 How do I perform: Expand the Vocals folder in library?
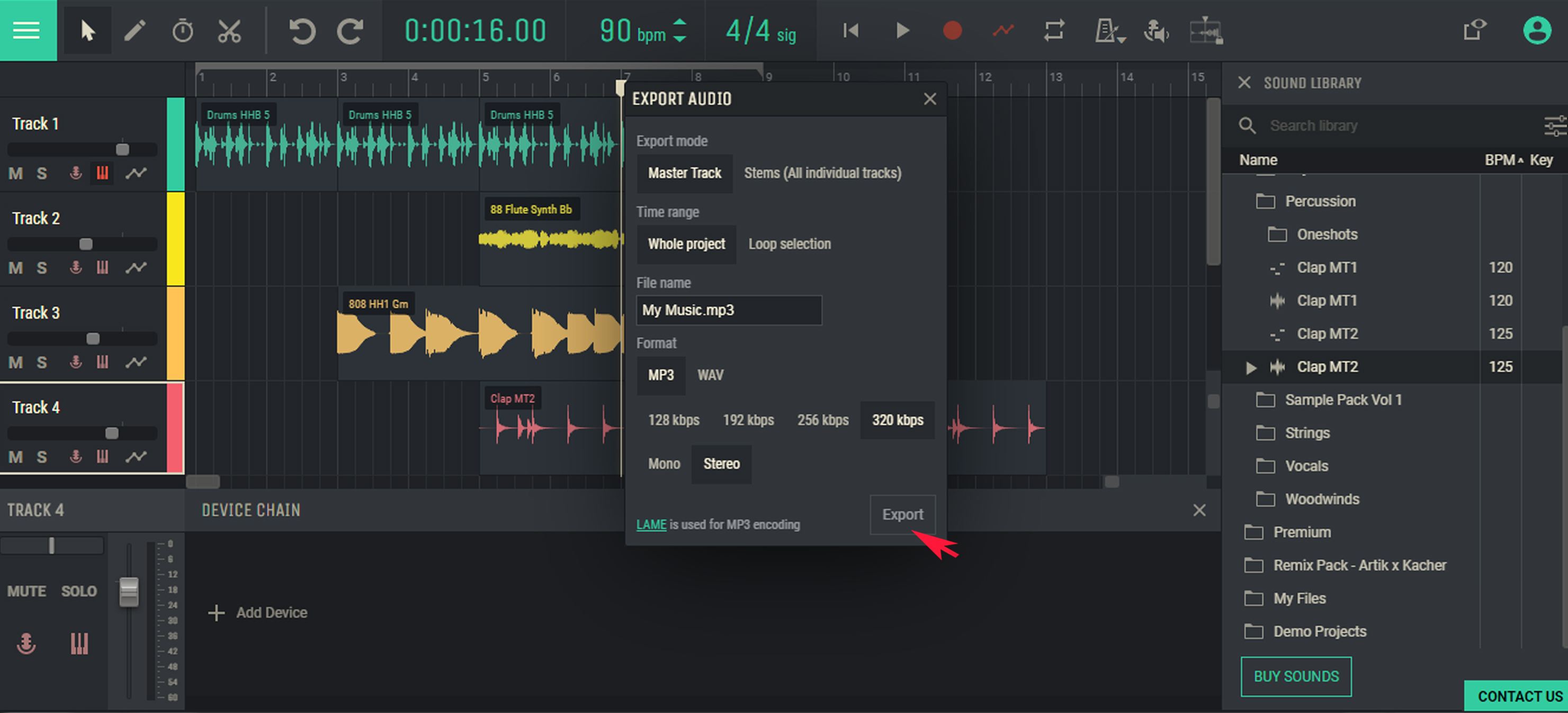click(1306, 466)
